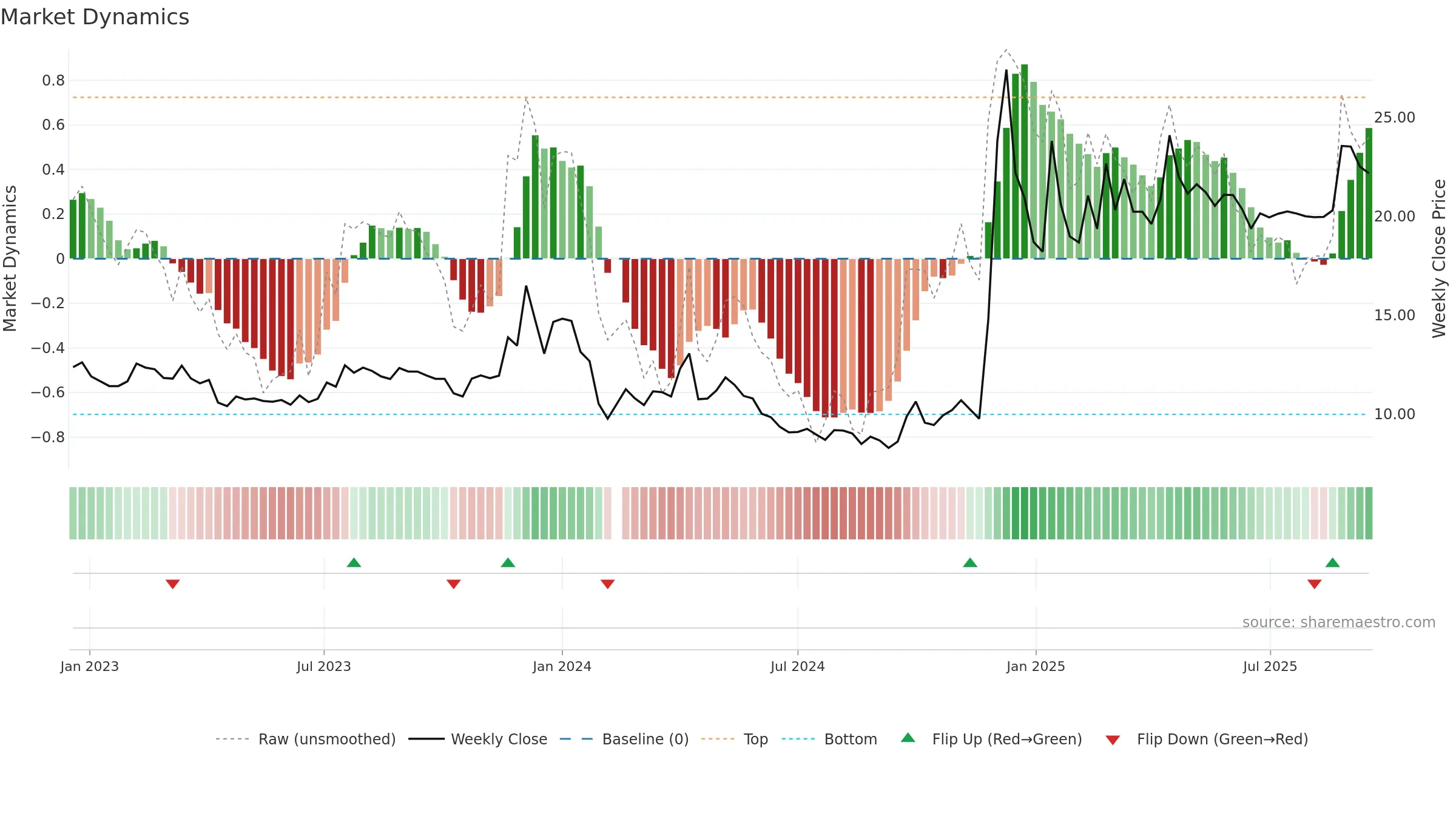Toggle the Raw (unsmoothed) legend entry
The width and height of the screenshot is (1456, 819).
[305, 739]
